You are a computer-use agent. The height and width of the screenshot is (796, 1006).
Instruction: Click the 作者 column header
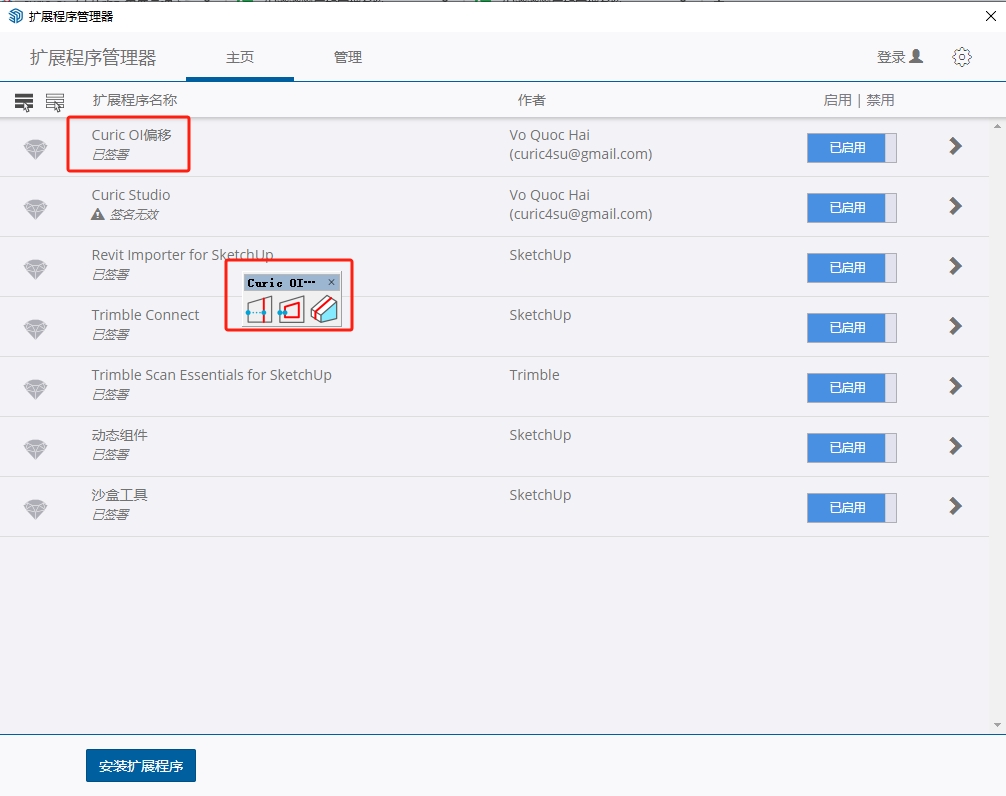(532, 100)
